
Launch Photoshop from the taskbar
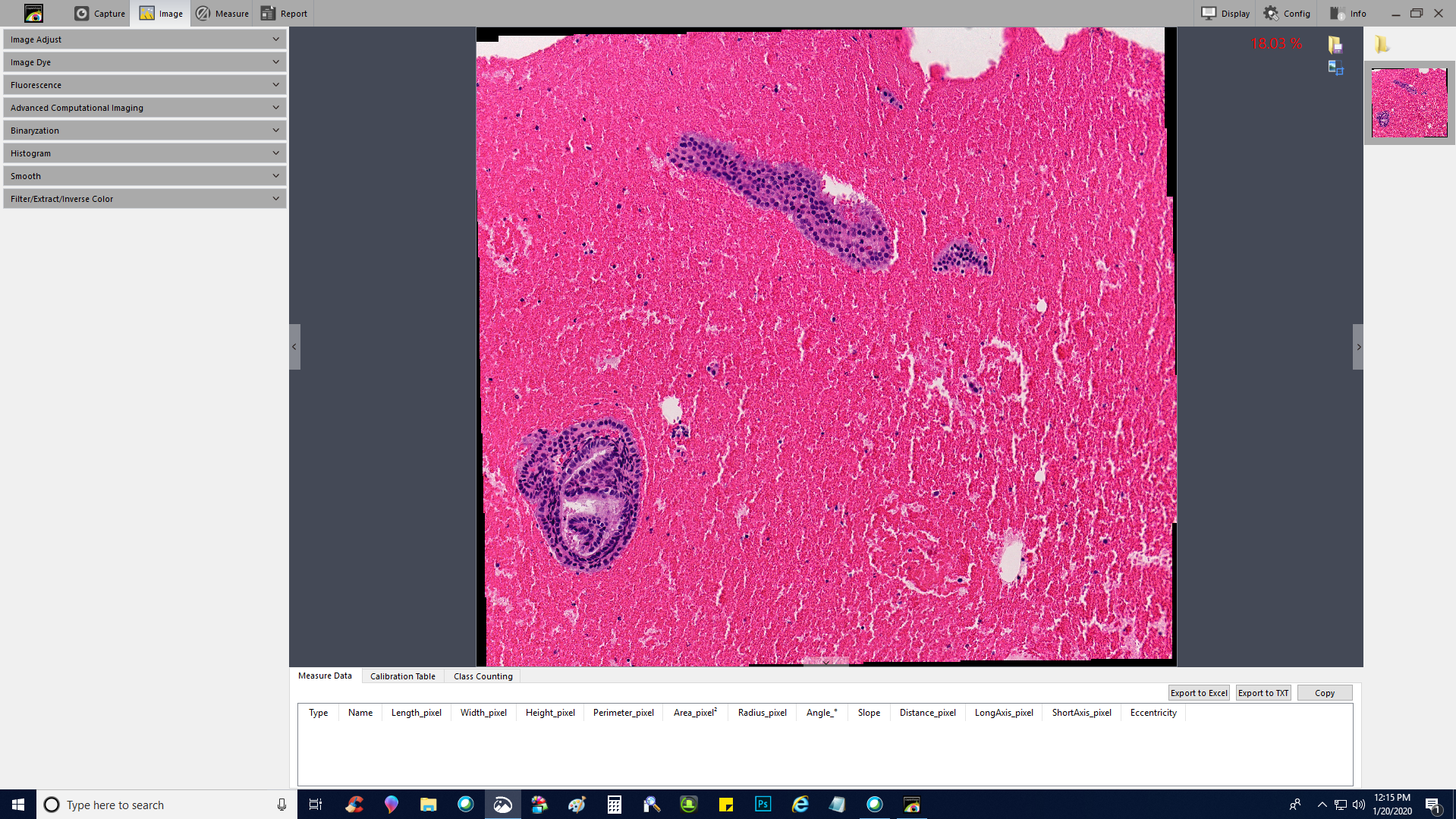(x=763, y=804)
